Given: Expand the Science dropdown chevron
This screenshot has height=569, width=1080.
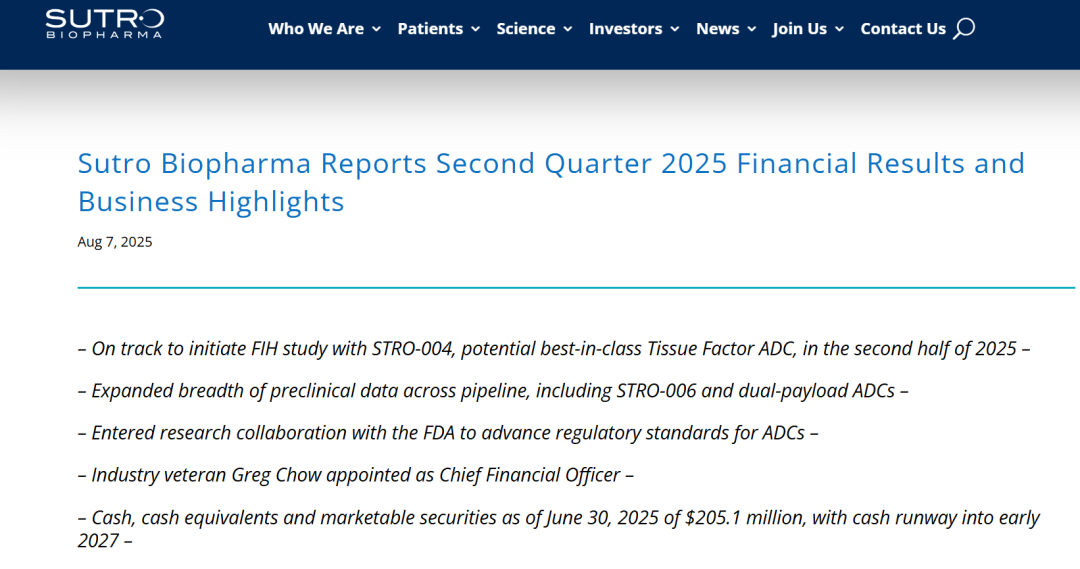Looking at the screenshot, I should coord(568,30).
